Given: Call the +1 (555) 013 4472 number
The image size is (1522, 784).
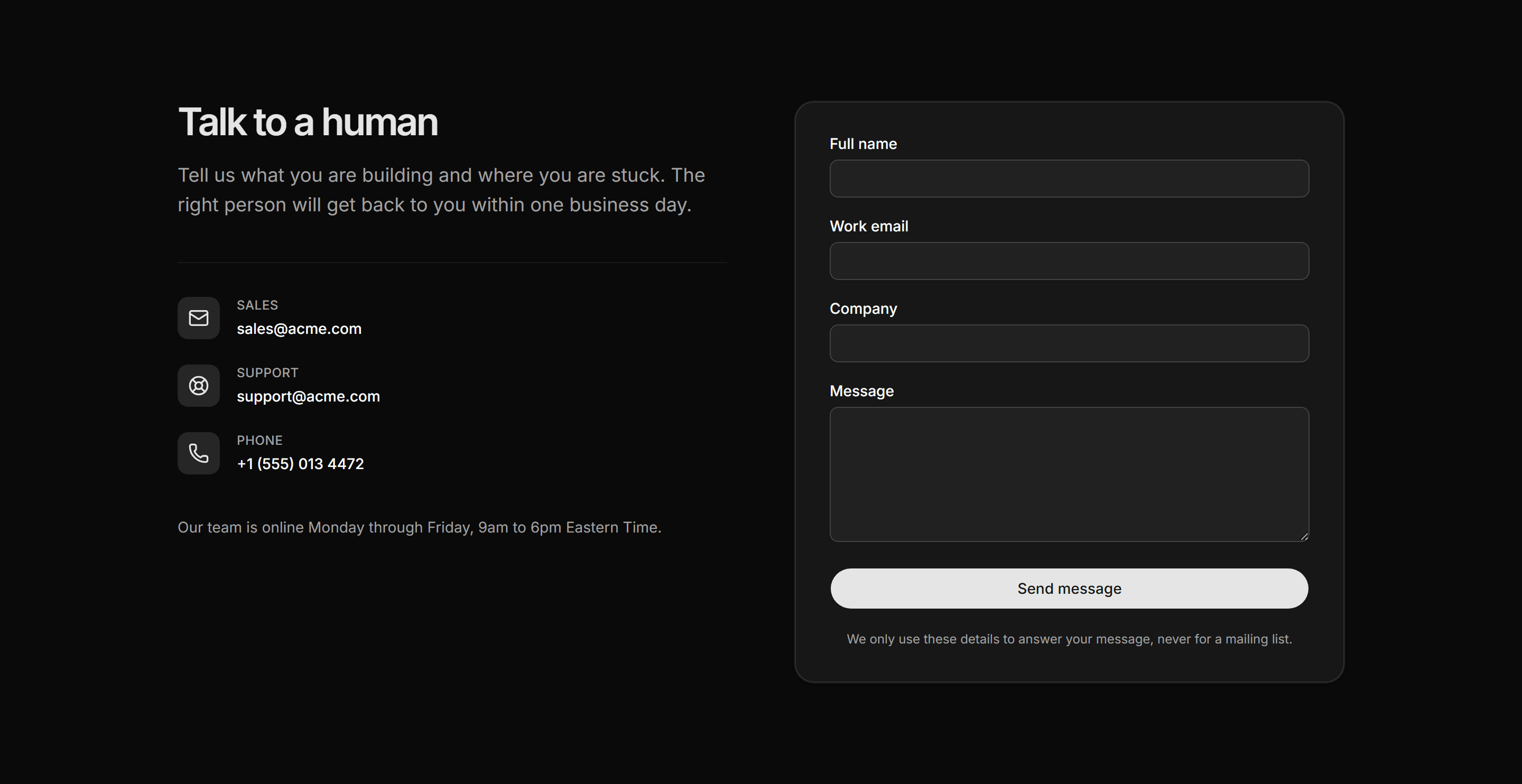Looking at the screenshot, I should point(300,464).
